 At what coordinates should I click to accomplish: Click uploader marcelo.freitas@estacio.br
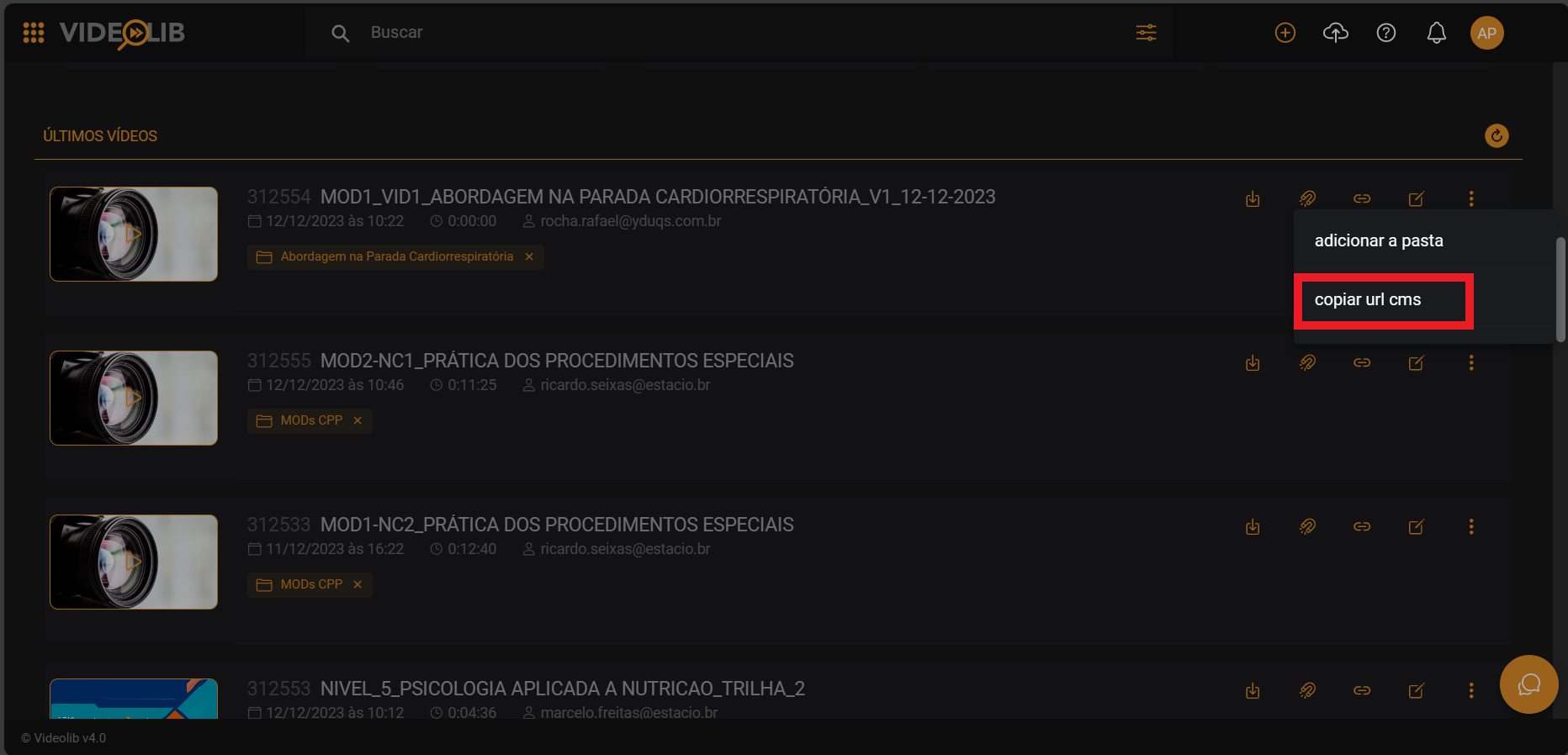pyautogui.click(x=629, y=712)
